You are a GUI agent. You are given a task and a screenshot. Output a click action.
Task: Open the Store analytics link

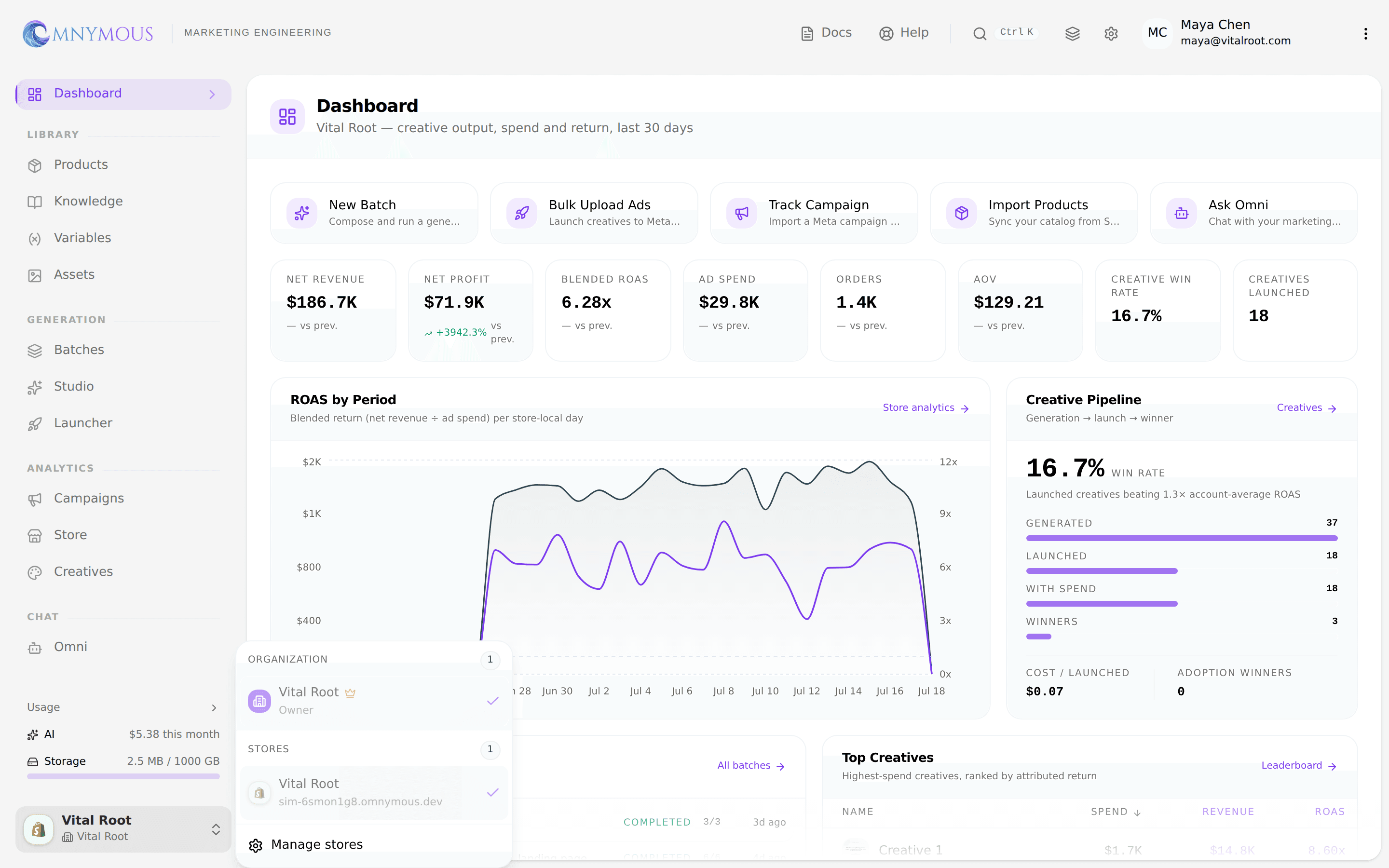click(925, 407)
